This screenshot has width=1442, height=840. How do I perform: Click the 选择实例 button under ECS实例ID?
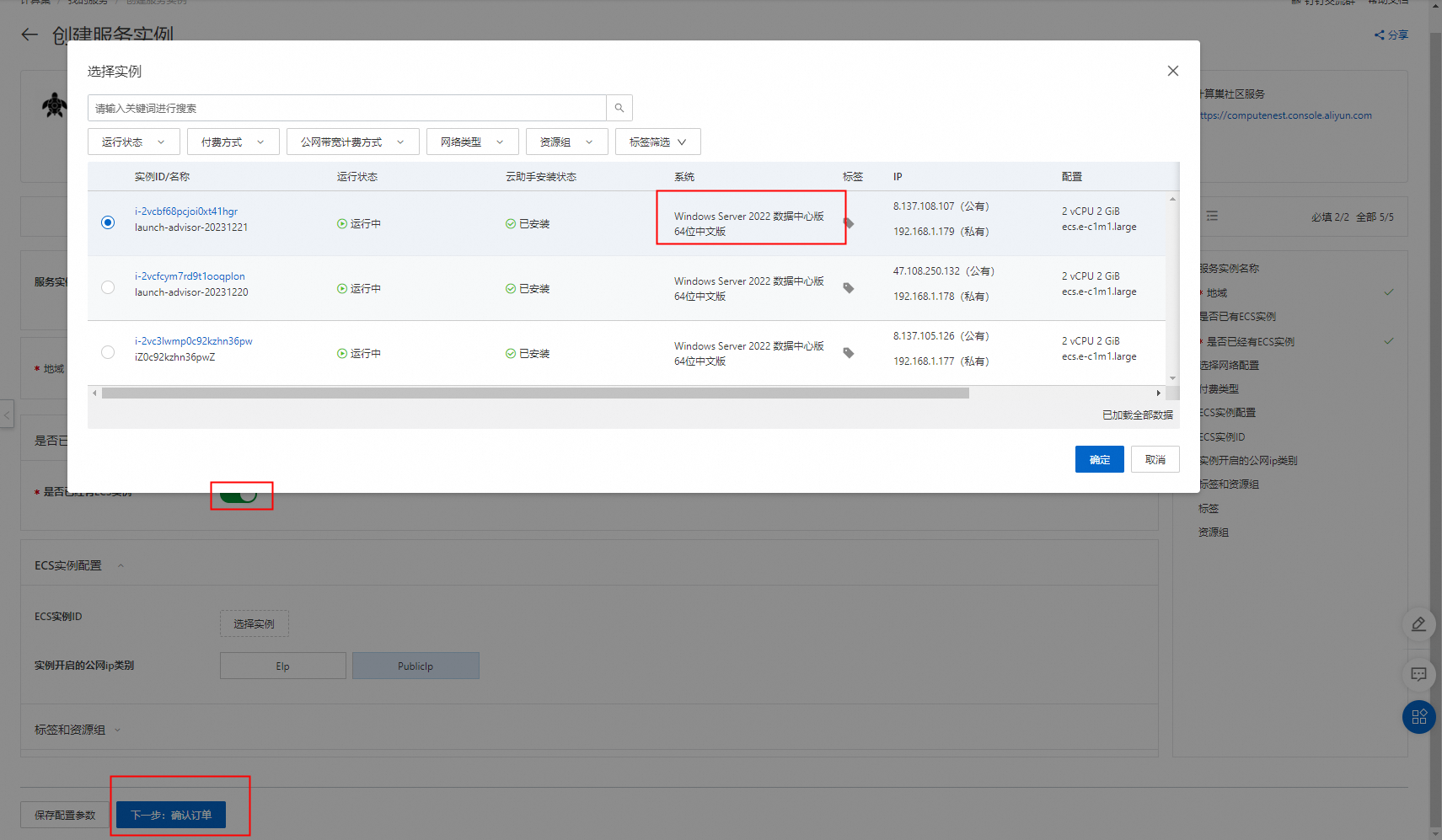point(255,623)
